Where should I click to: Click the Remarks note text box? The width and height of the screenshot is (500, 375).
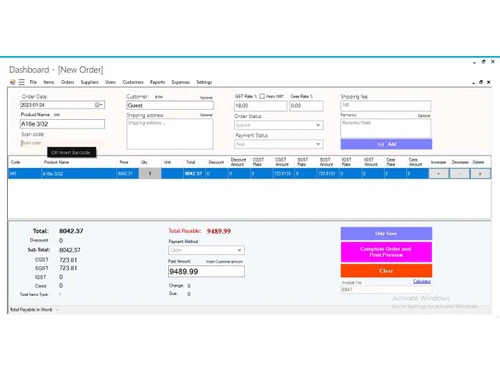(x=386, y=128)
